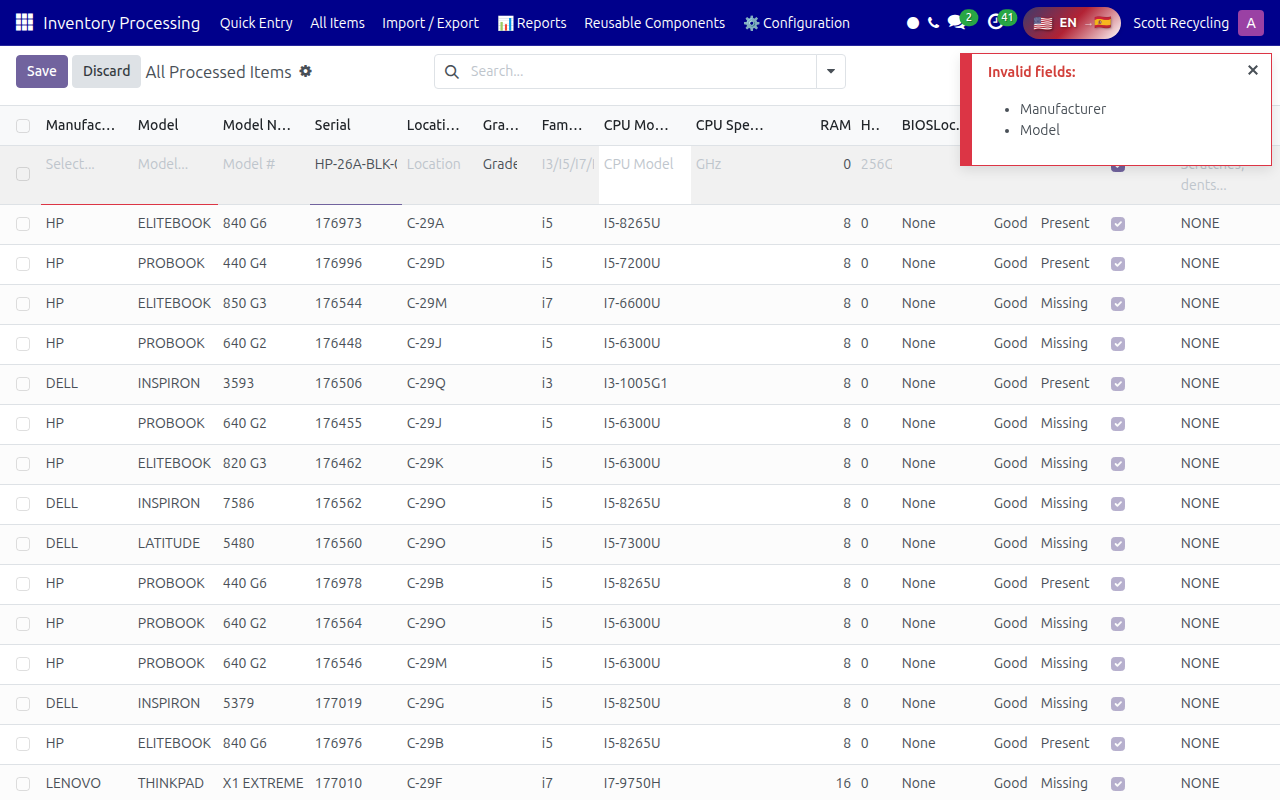1280x800 pixels.
Task: Close the Invalid fields notification
Action: click(x=1253, y=70)
